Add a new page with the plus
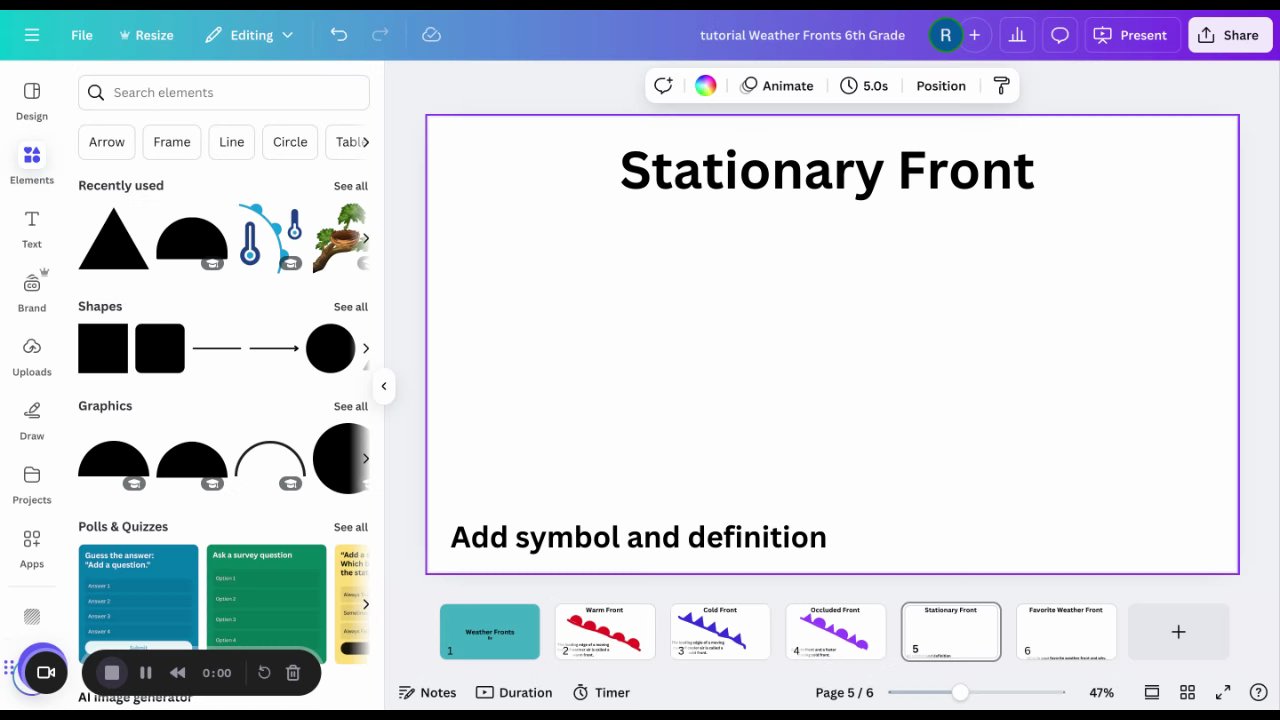The image size is (1280, 720). pyautogui.click(x=1178, y=632)
